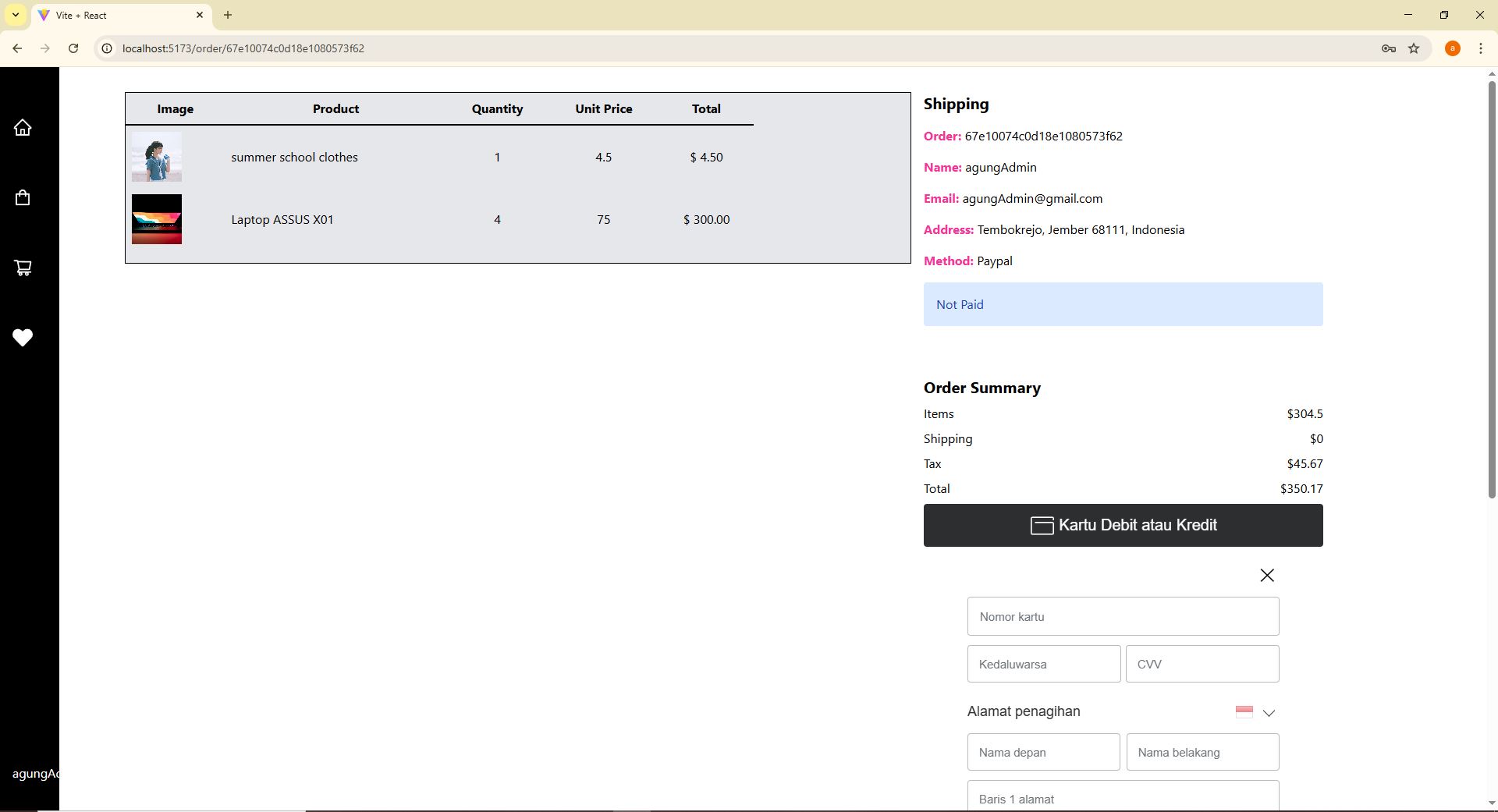Open the Shop bag icon in sidebar

click(23, 197)
